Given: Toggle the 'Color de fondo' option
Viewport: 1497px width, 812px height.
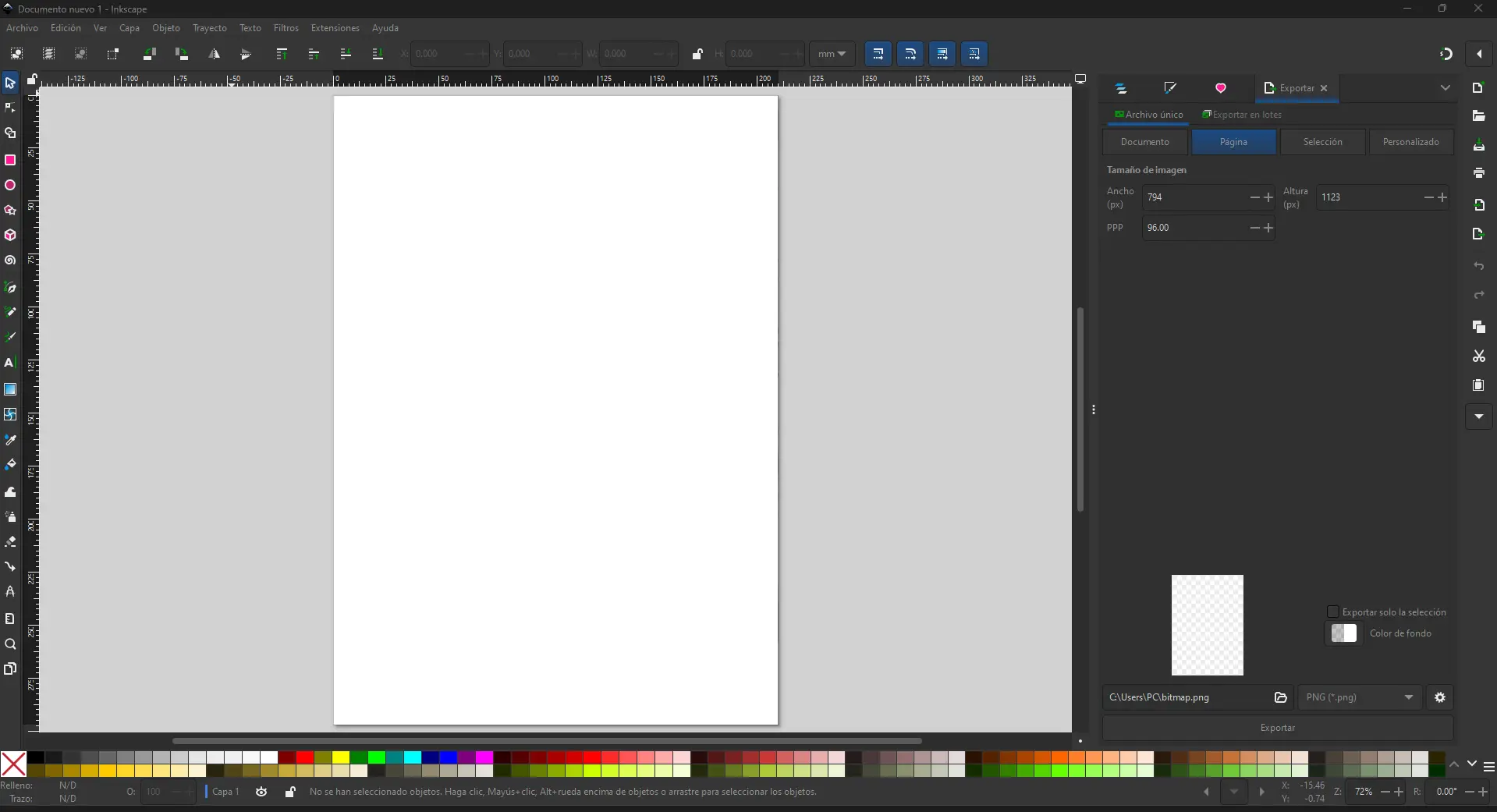Looking at the screenshot, I should click(x=1345, y=633).
